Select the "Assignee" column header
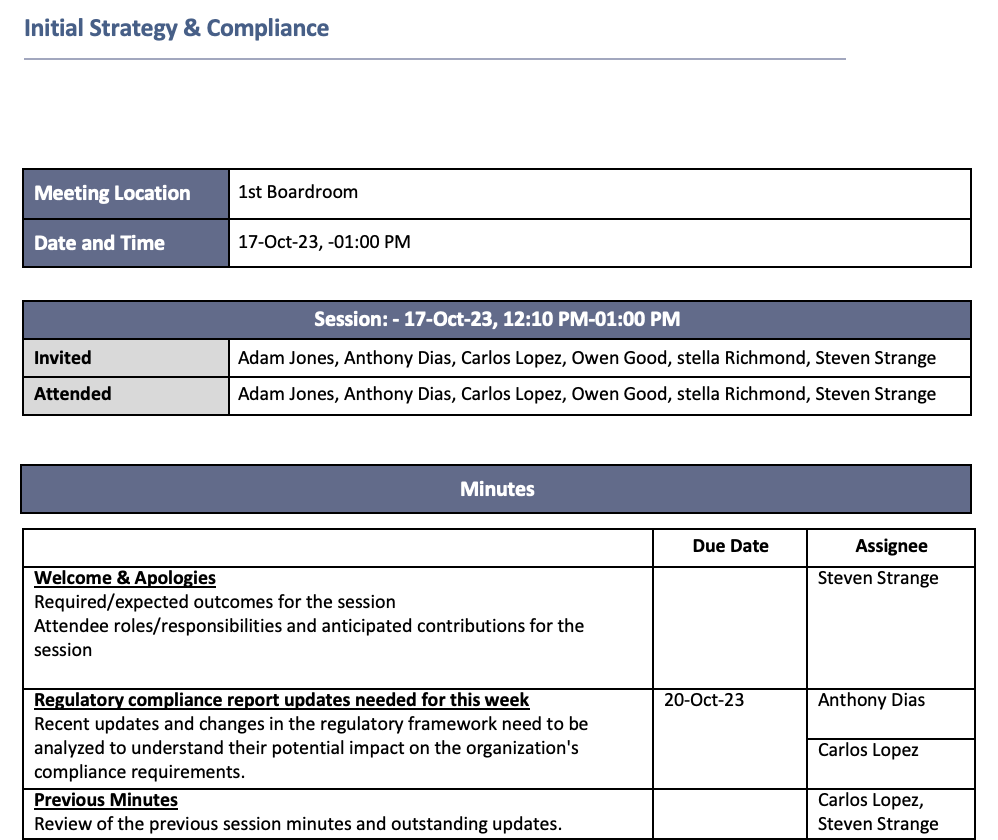This screenshot has width=998, height=840. tap(891, 546)
